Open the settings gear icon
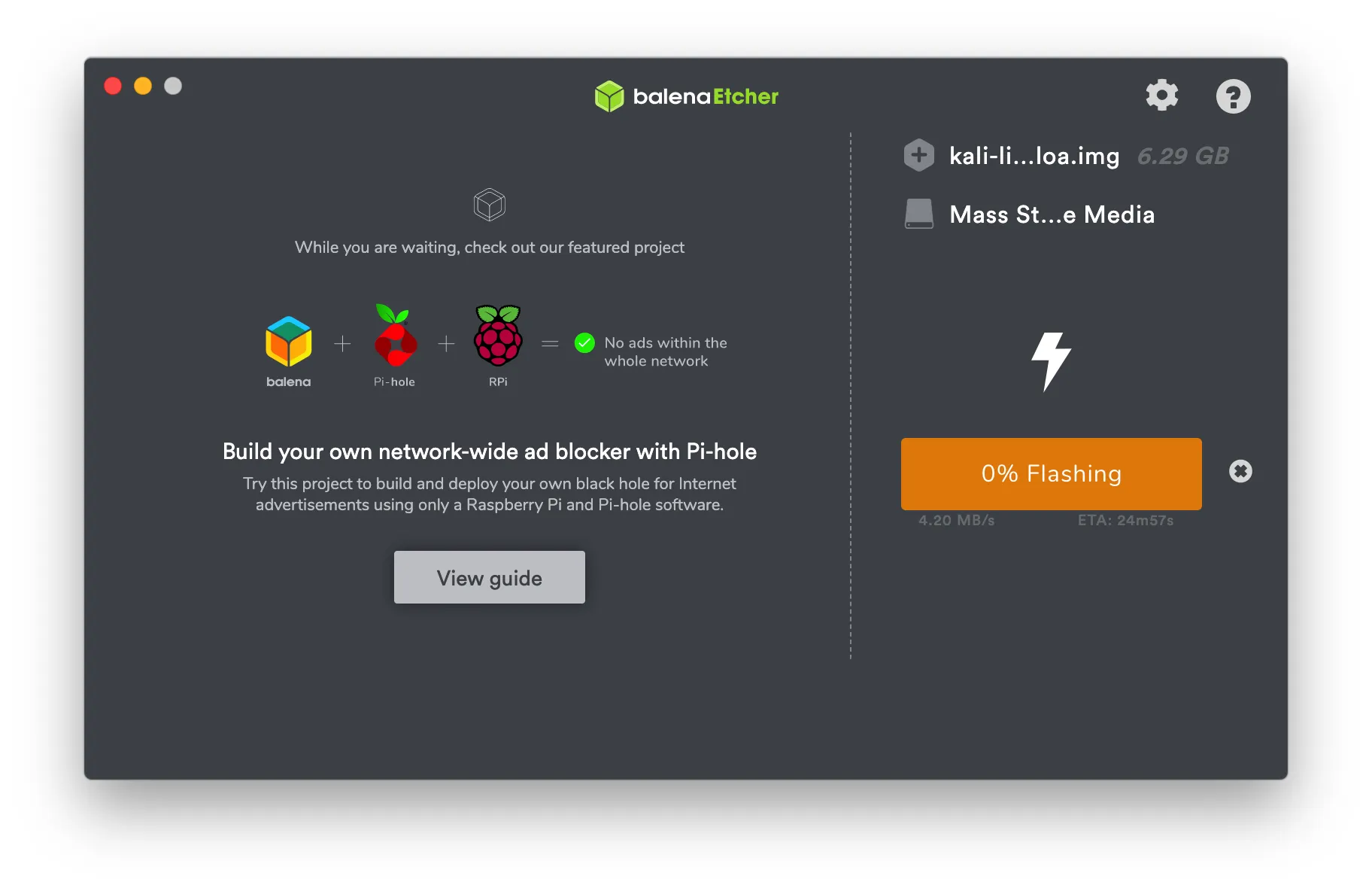 click(1162, 96)
